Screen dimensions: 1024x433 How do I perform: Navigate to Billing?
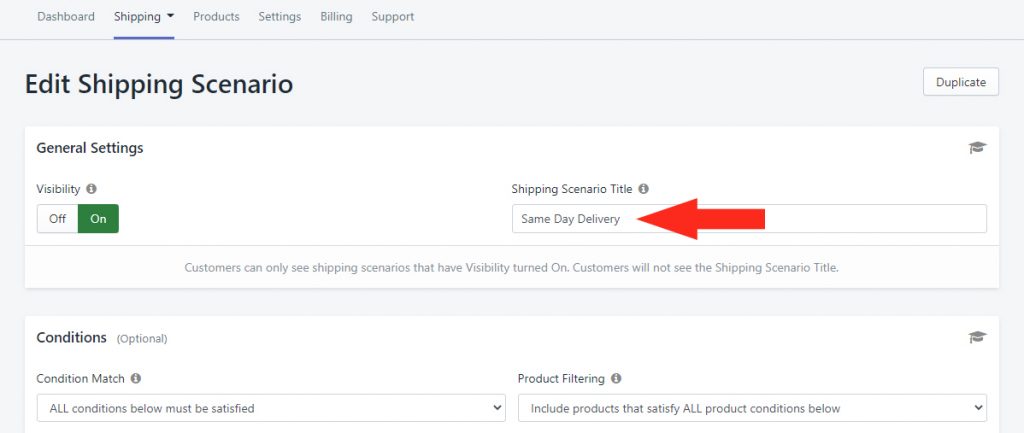click(336, 16)
